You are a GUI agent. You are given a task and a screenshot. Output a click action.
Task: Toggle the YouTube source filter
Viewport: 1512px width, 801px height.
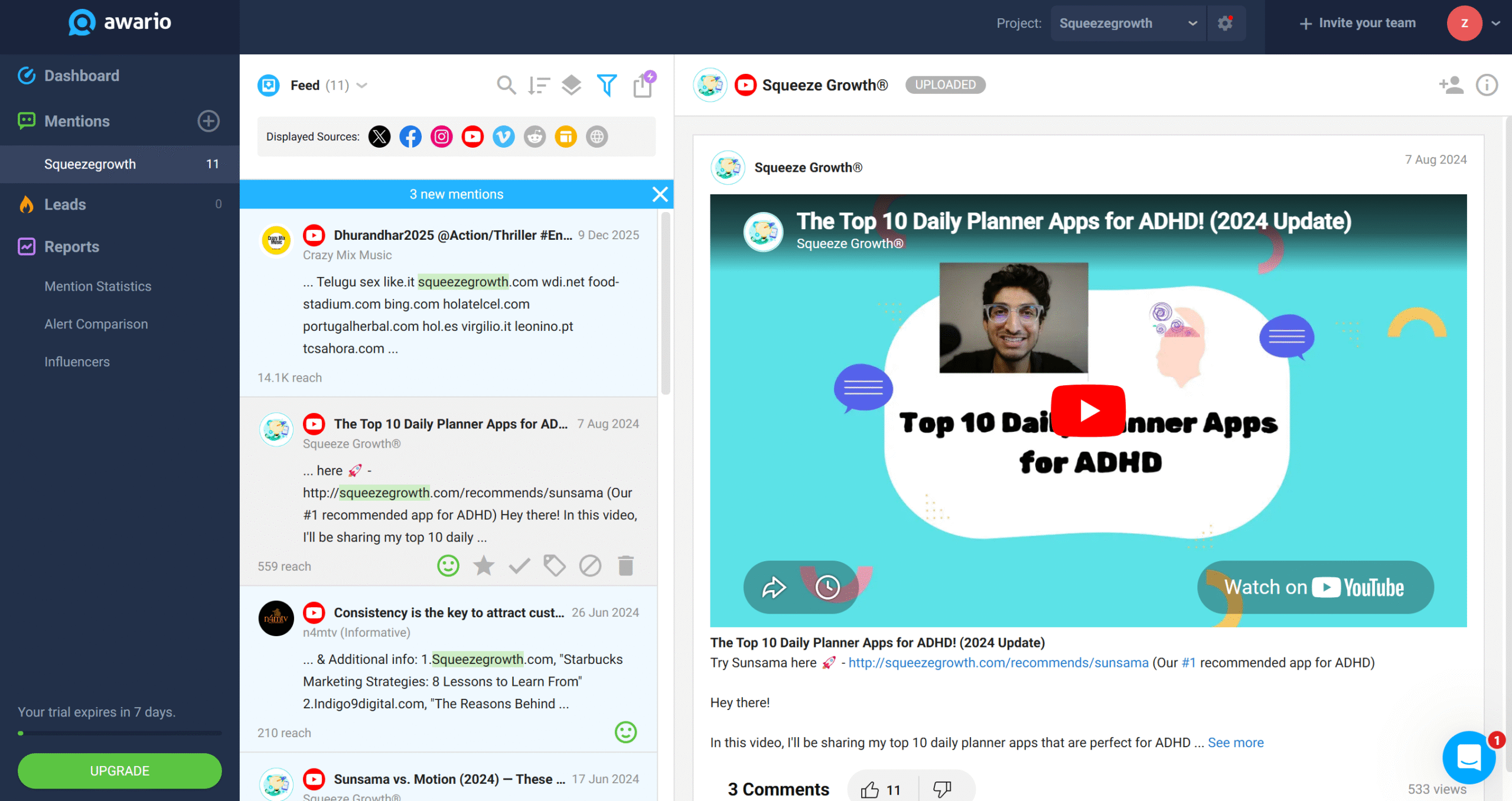tap(472, 136)
